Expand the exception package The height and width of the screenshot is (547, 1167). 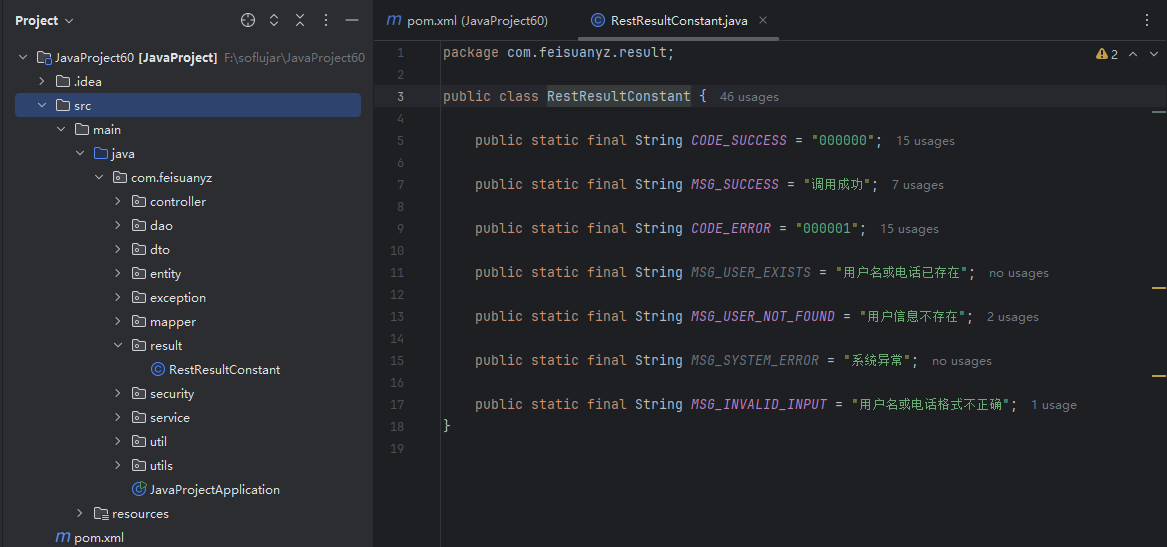pyautogui.click(x=118, y=298)
